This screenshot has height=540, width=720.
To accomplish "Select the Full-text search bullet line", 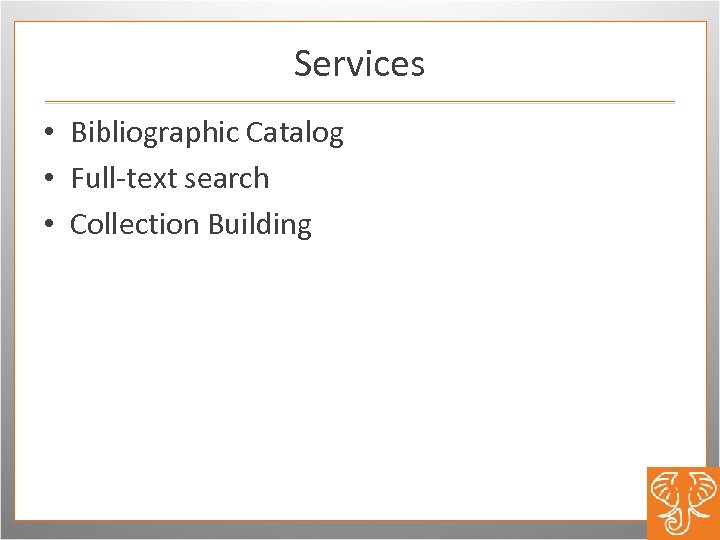I will point(170,178).
